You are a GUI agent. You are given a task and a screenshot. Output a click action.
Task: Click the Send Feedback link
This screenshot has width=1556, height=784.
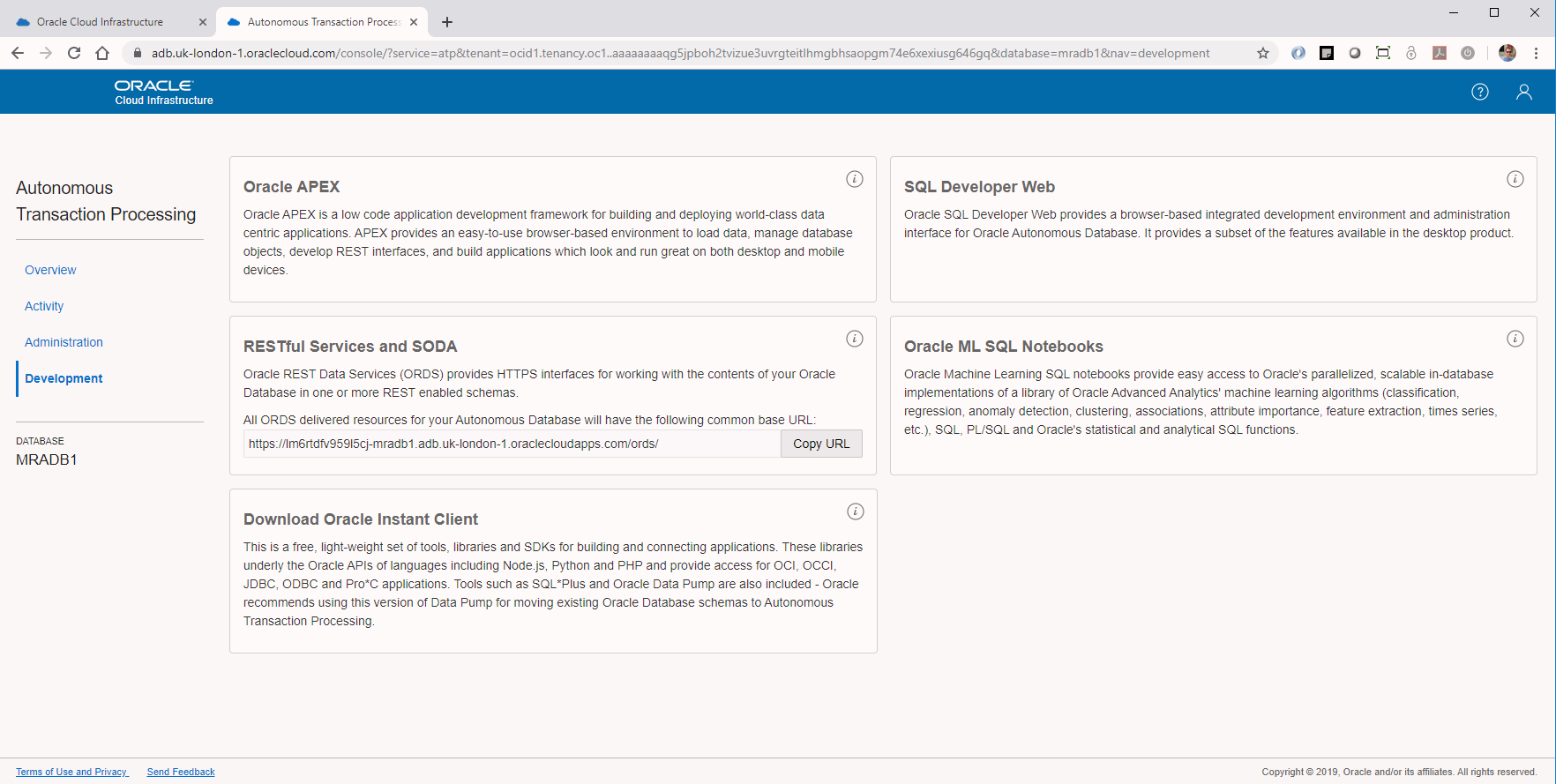click(x=181, y=772)
